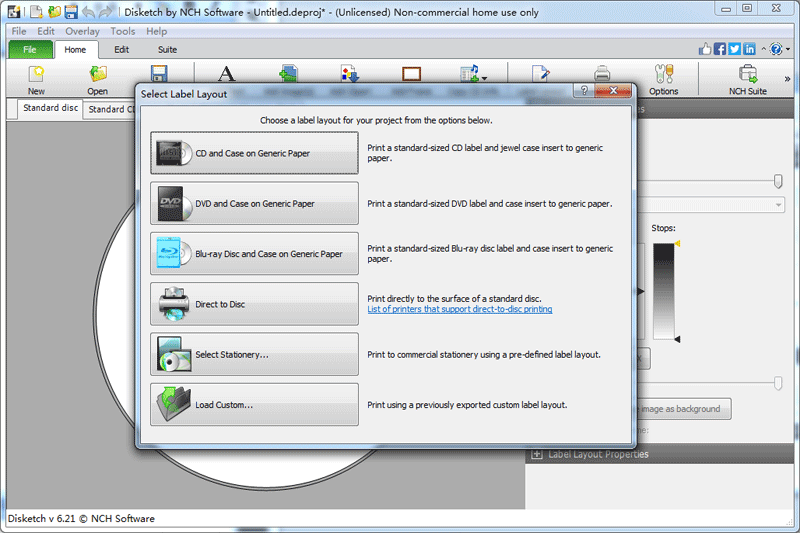The height and width of the screenshot is (533, 800).
Task: Click the Print toolbar icon
Action: (x=602, y=73)
